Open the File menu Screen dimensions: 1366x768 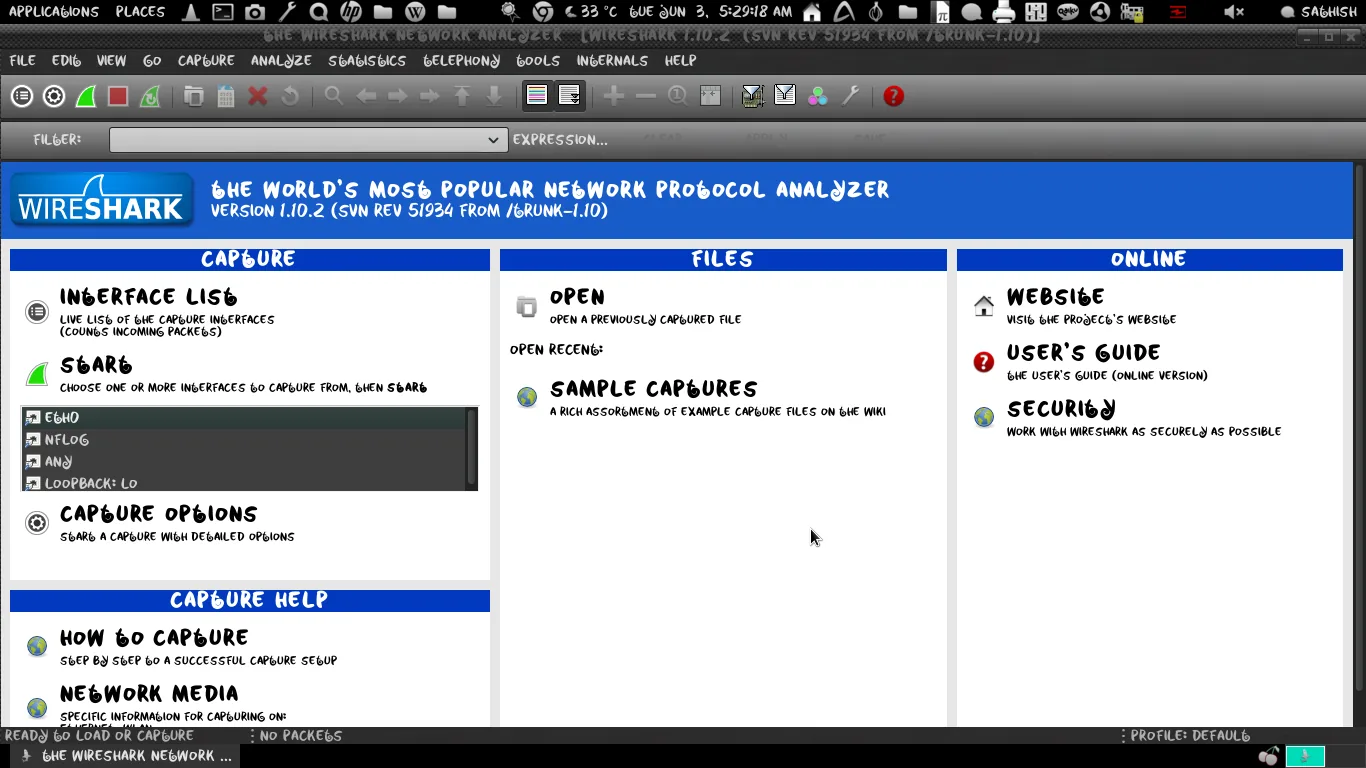pos(22,61)
